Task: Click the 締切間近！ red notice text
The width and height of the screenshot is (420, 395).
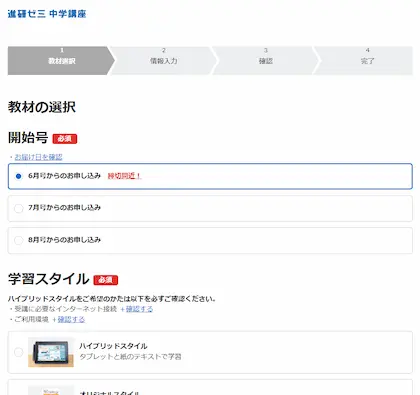Action: point(124,176)
